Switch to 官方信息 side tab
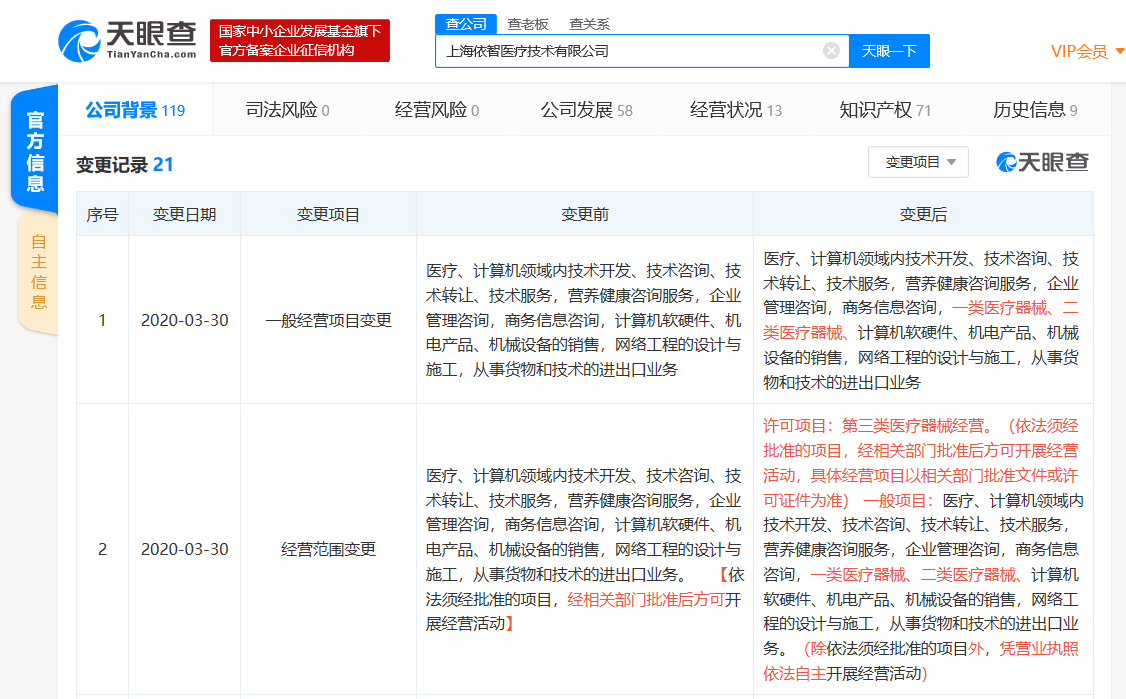Image resolution: width=1126 pixels, height=699 pixels. coord(34,151)
